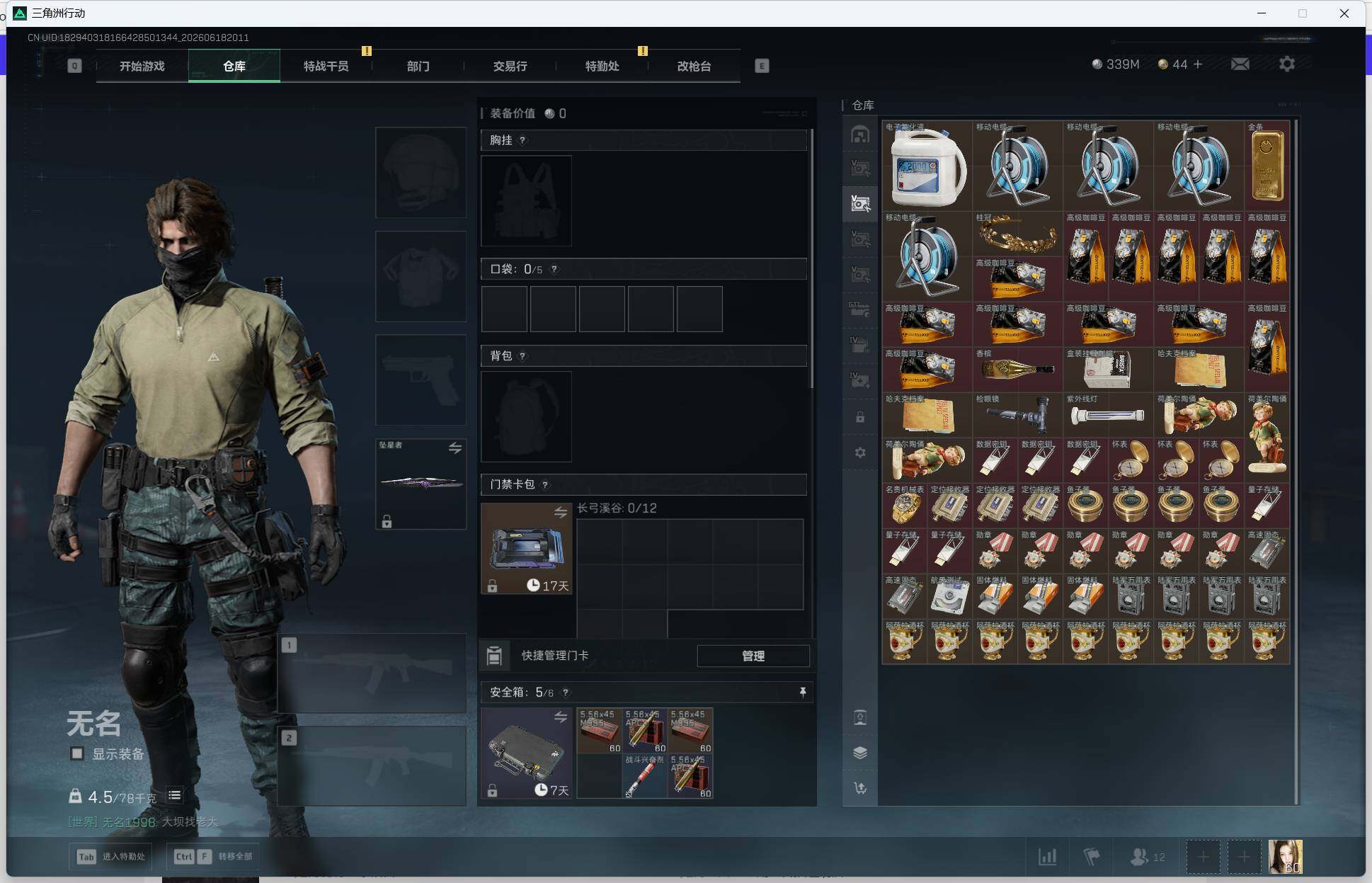Select the 电子氟化液 item in the warehouse
The height and width of the screenshot is (883, 1372).
[927, 166]
